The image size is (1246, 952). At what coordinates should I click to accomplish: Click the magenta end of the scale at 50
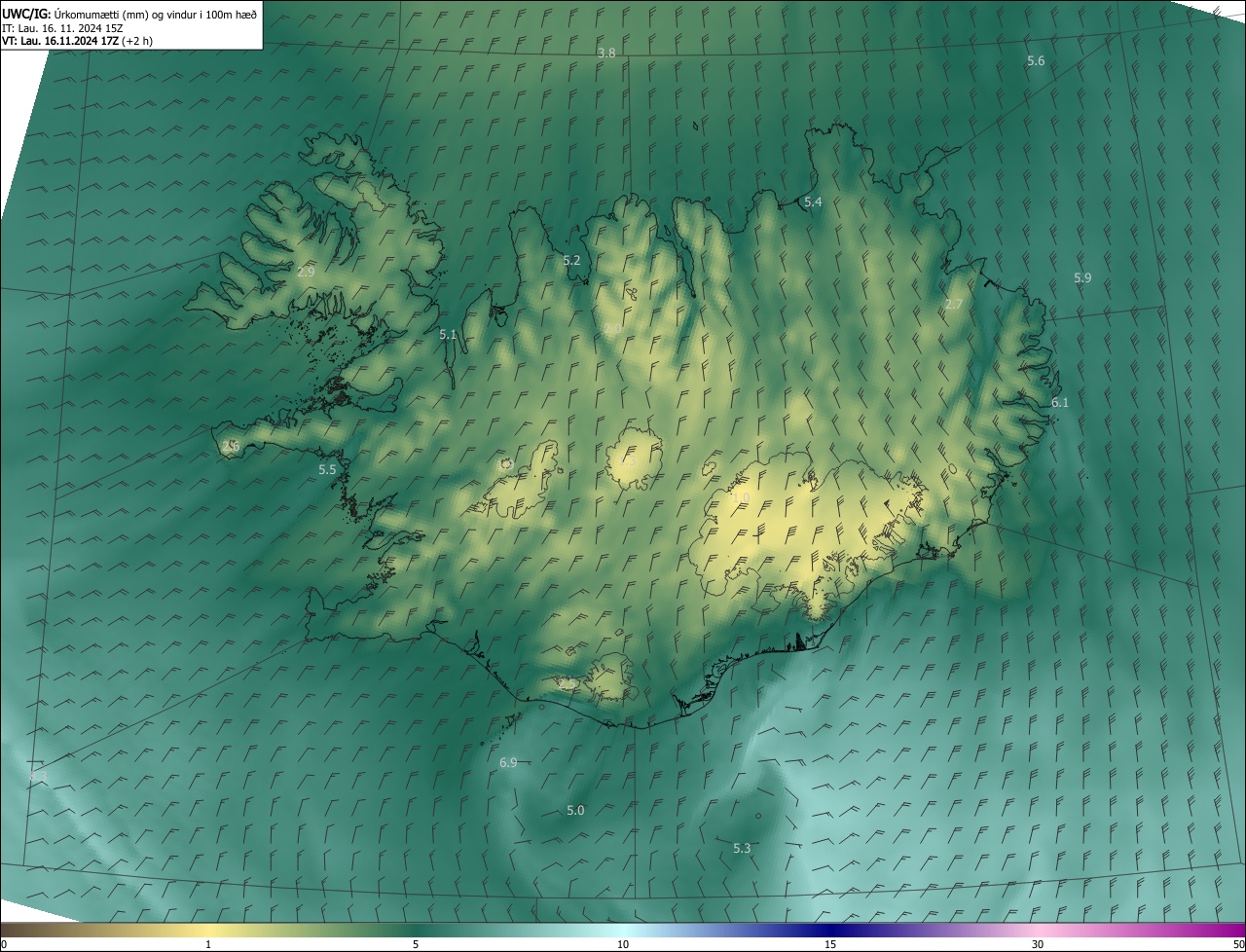[1237, 931]
